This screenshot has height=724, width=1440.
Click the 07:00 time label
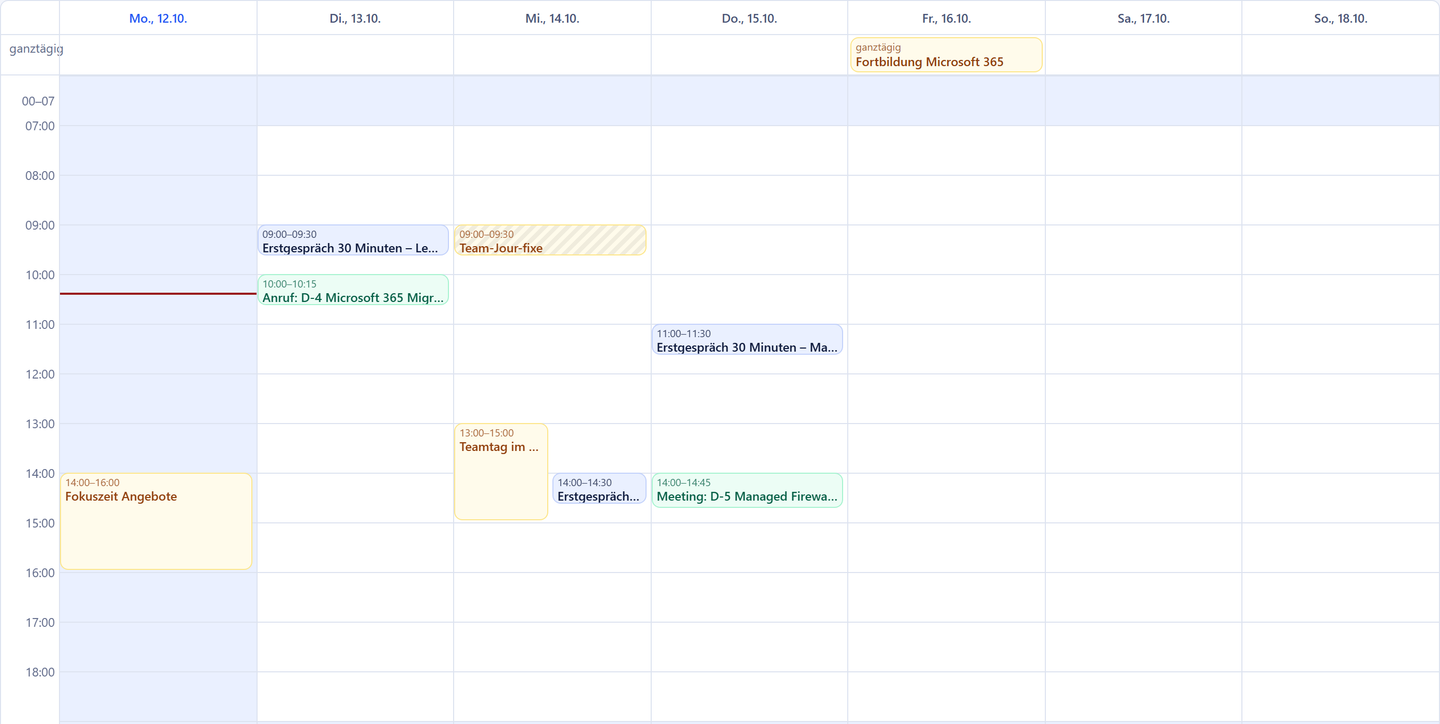[40, 126]
